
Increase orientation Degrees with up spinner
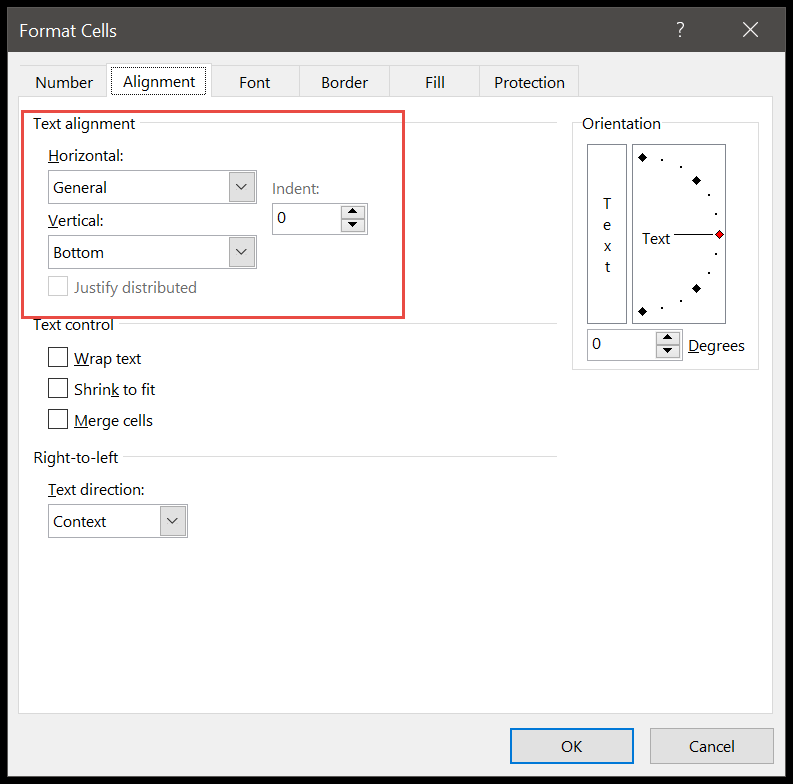[x=668, y=338]
